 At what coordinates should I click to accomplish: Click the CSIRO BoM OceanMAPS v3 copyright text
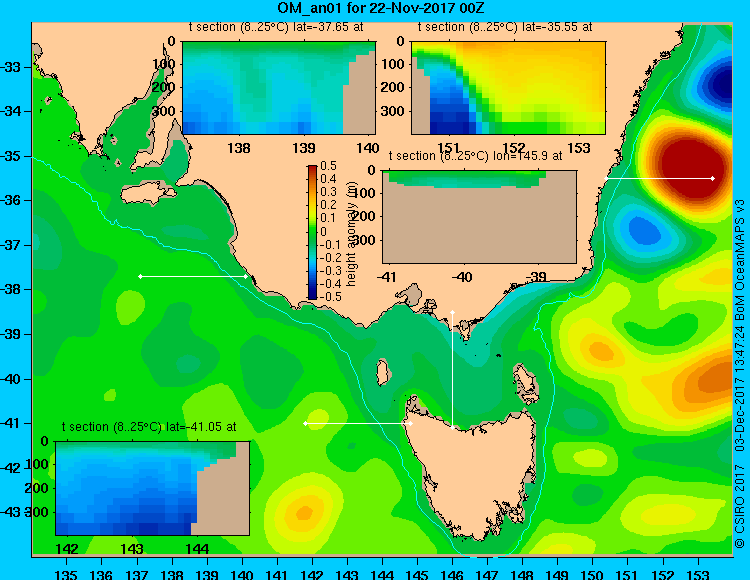740,373
